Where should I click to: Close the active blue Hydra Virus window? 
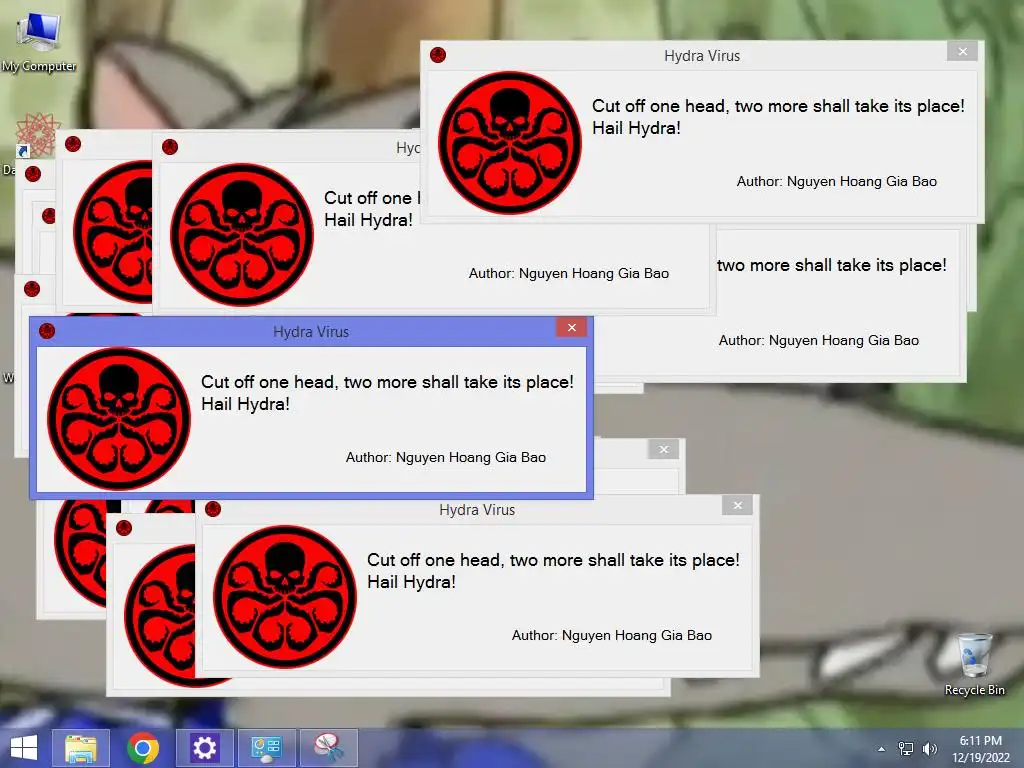click(571, 328)
